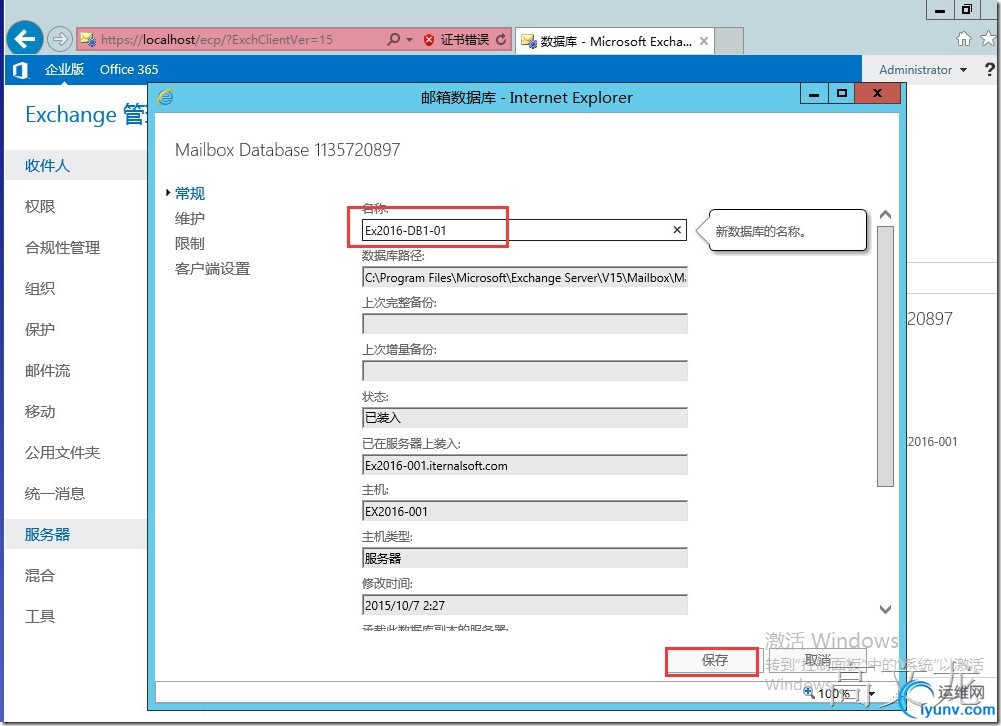Switch to the Office 365 tab
1001x726 pixels.
[129, 69]
